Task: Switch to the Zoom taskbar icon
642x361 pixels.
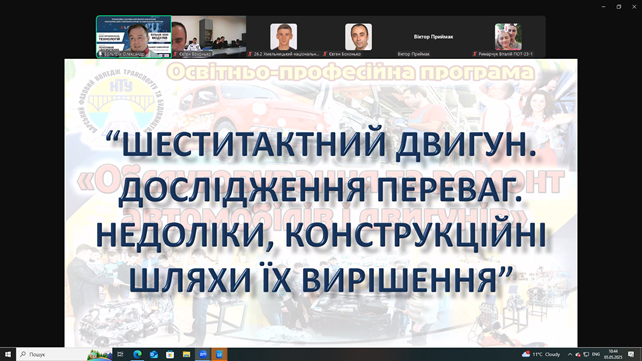Action: [203, 354]
